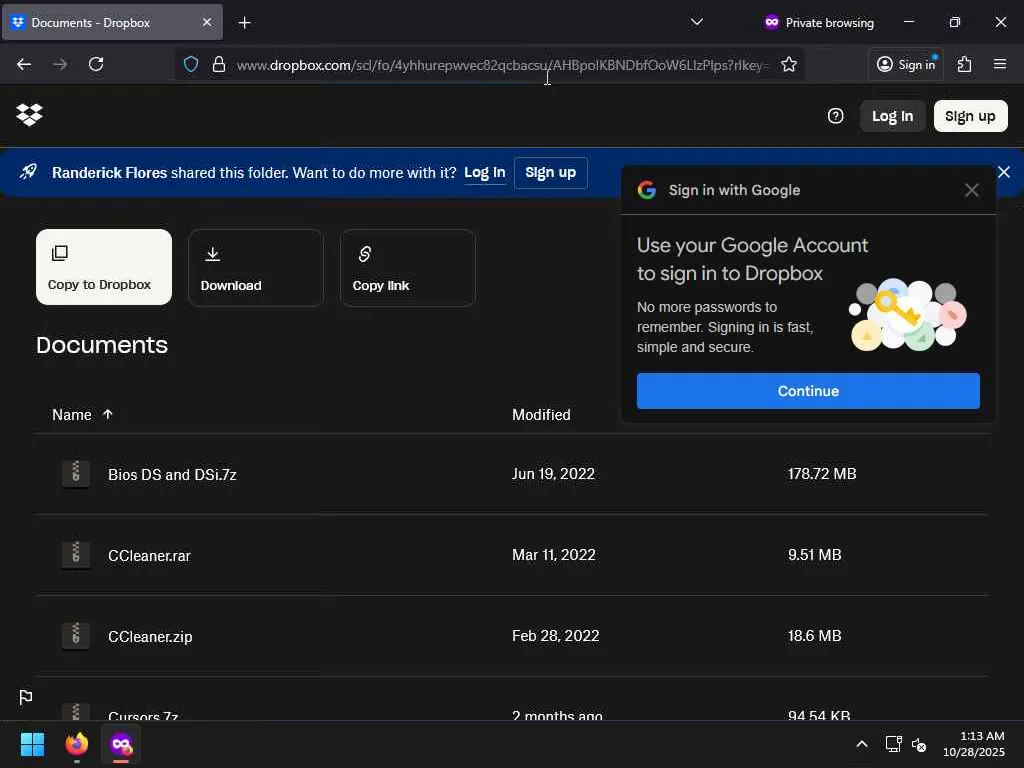Click the 178.72 MB size value

pos(822,473)
